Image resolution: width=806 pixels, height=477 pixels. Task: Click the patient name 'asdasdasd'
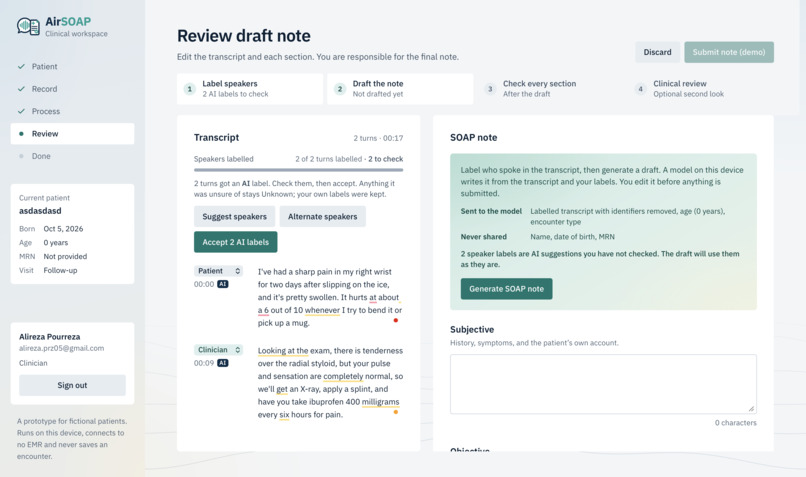coord(40,211)
